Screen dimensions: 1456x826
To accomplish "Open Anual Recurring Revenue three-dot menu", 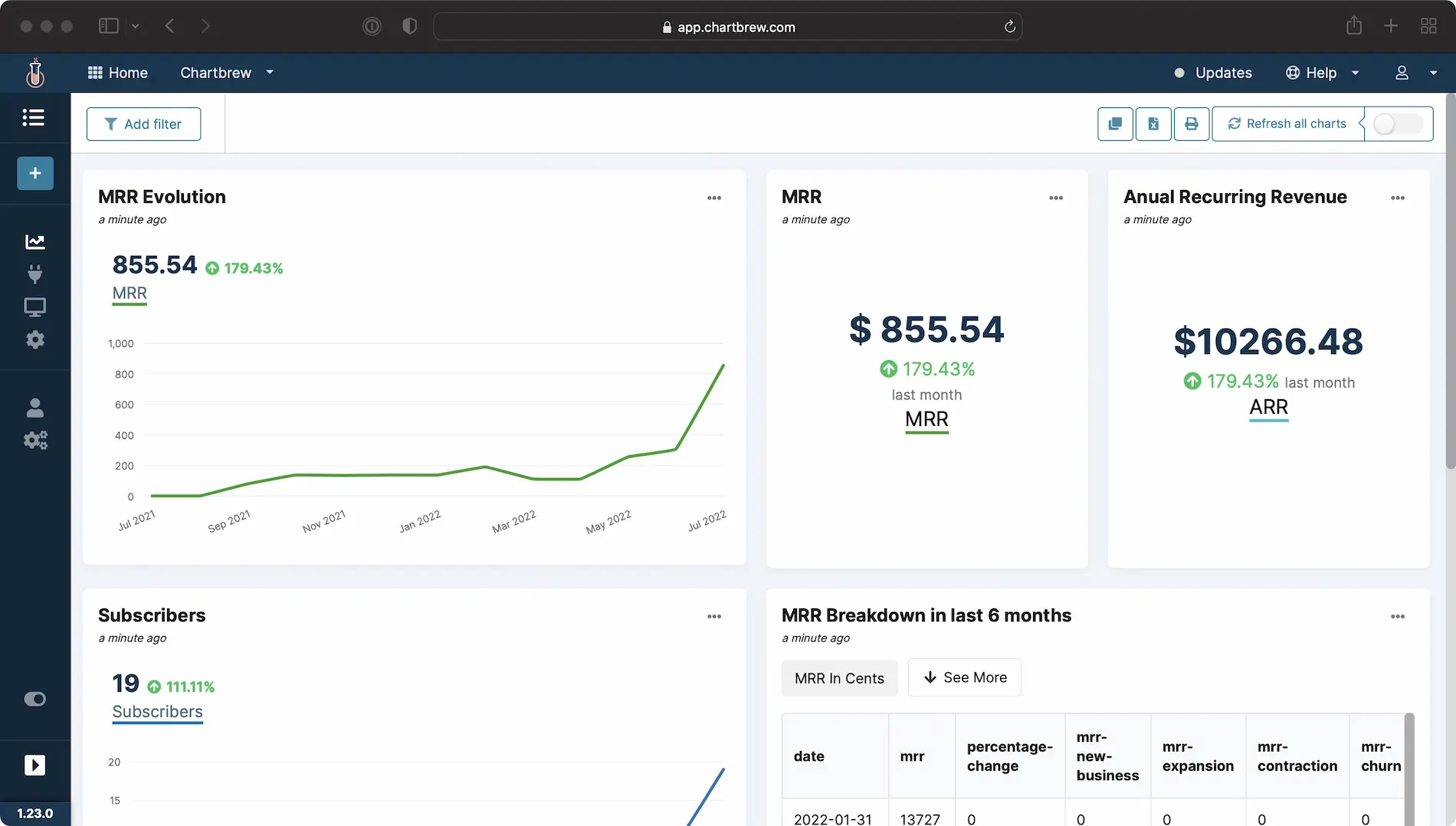I will coord(1398,198).
